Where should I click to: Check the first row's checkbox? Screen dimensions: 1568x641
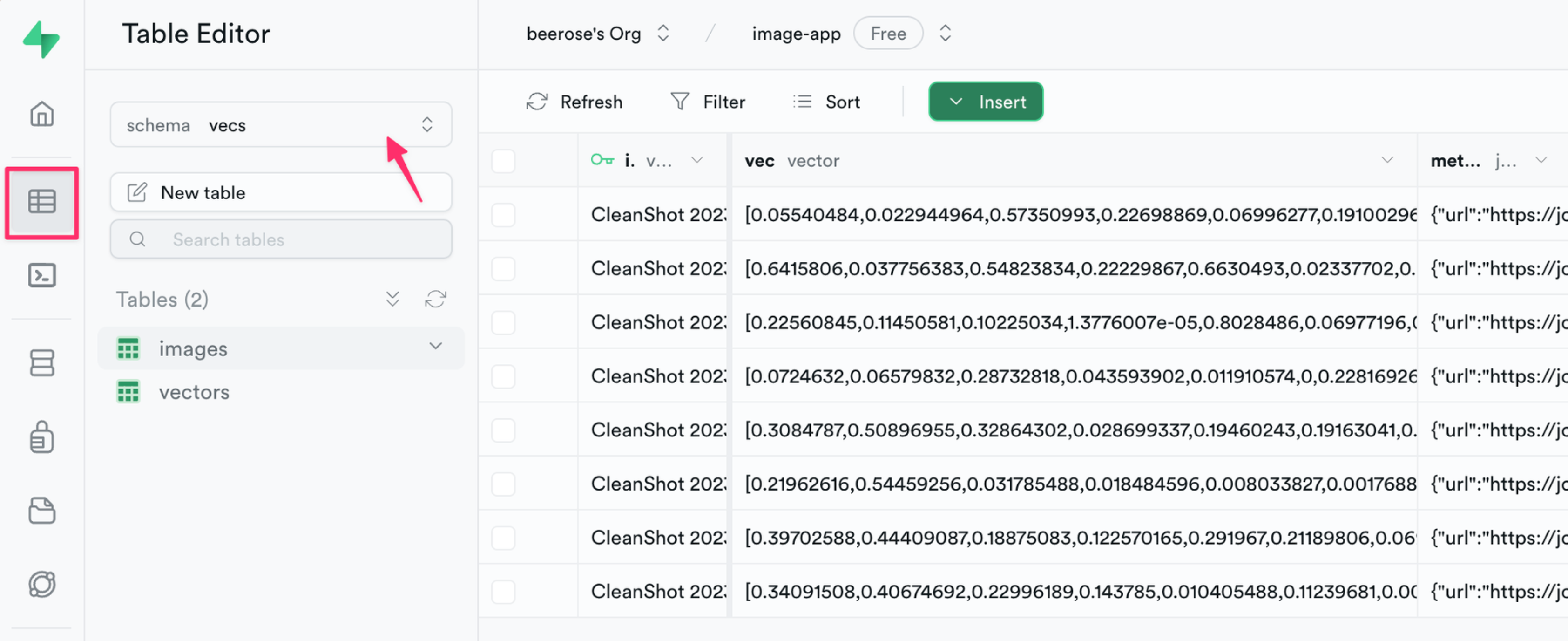(503, 214)
